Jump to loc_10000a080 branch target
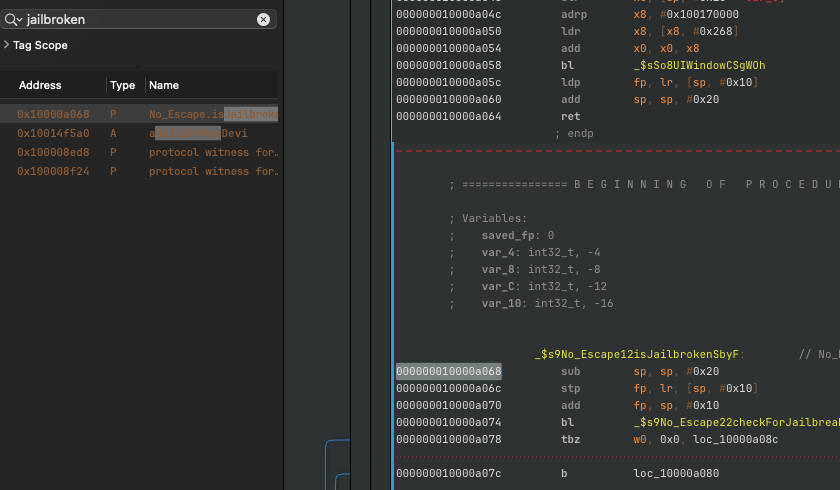 tap(676, 473)
